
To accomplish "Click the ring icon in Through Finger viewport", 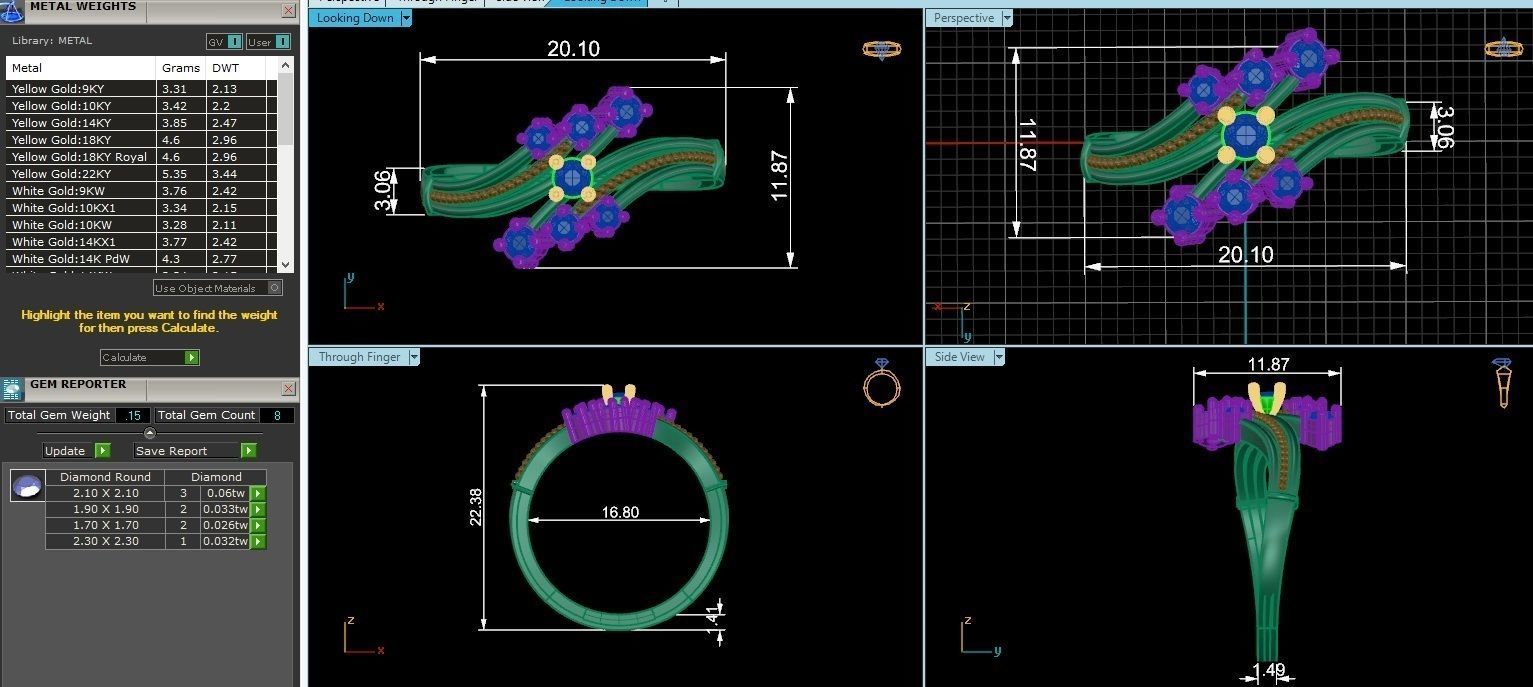I will click(882, 382).
